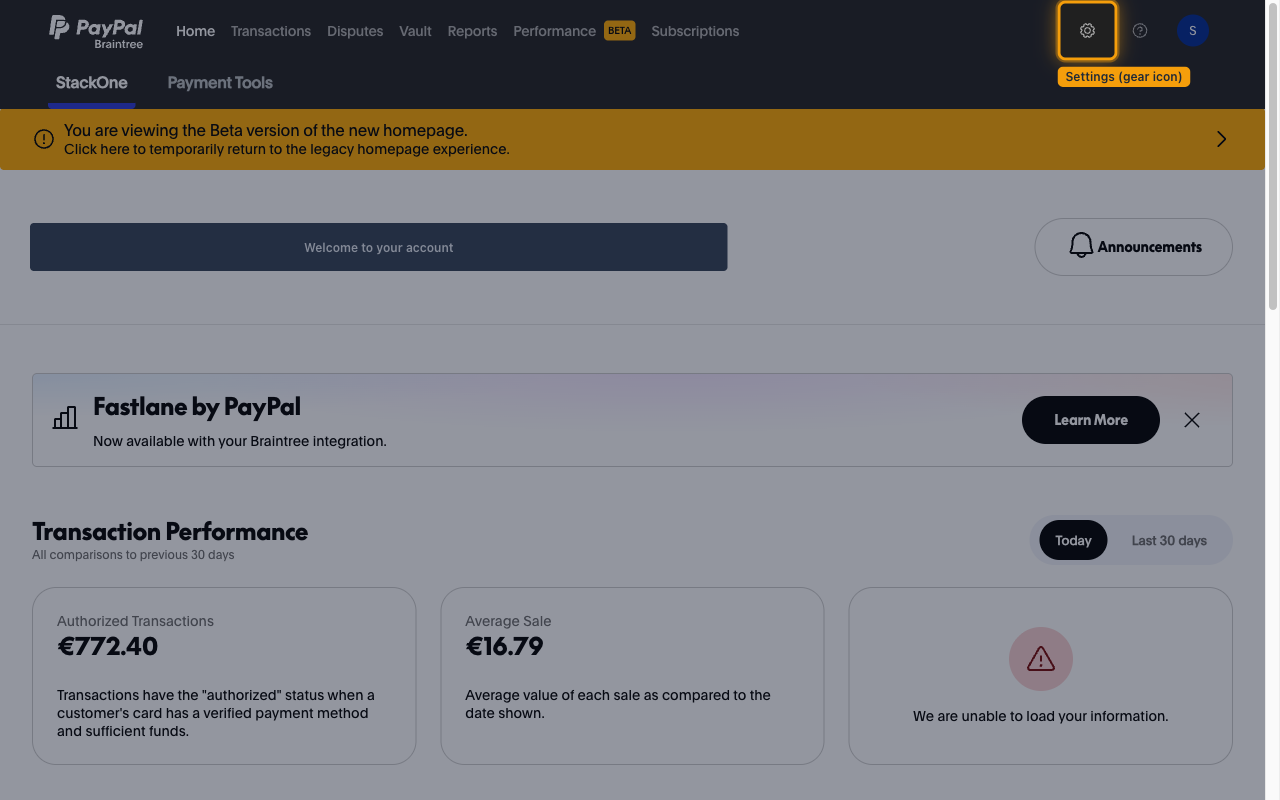This screenshot has height=800, width=1280.
Task: Select the Today time range toggle
Action: (x=1073, y=541)
